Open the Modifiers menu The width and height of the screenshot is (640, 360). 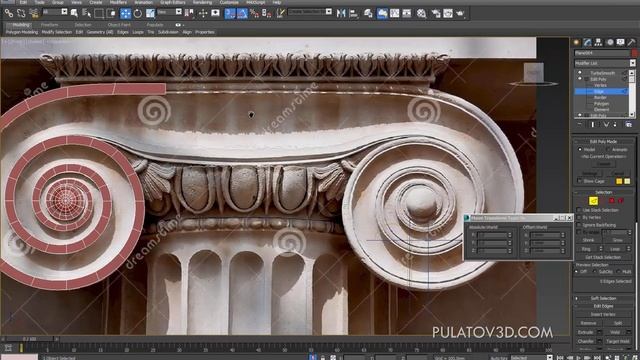tap(118, 2)
